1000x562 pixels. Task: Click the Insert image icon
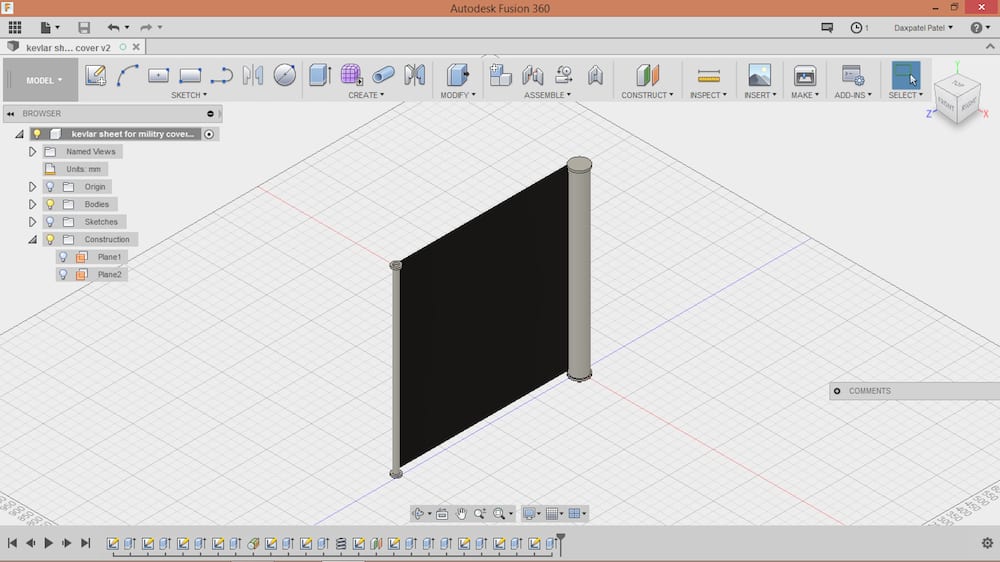click(759, 75)
